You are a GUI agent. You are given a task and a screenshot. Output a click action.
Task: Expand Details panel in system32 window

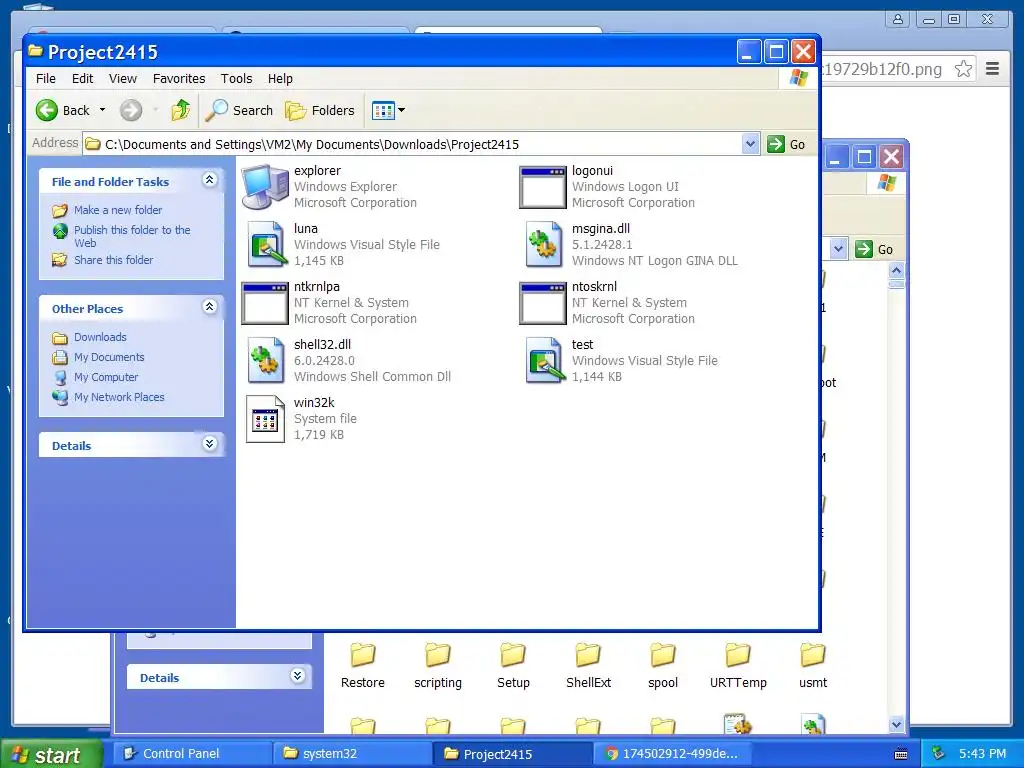[298, 676]
